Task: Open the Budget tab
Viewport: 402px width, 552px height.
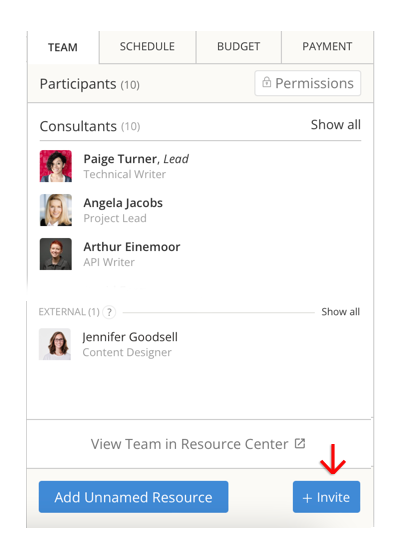Action: [238, 47]
